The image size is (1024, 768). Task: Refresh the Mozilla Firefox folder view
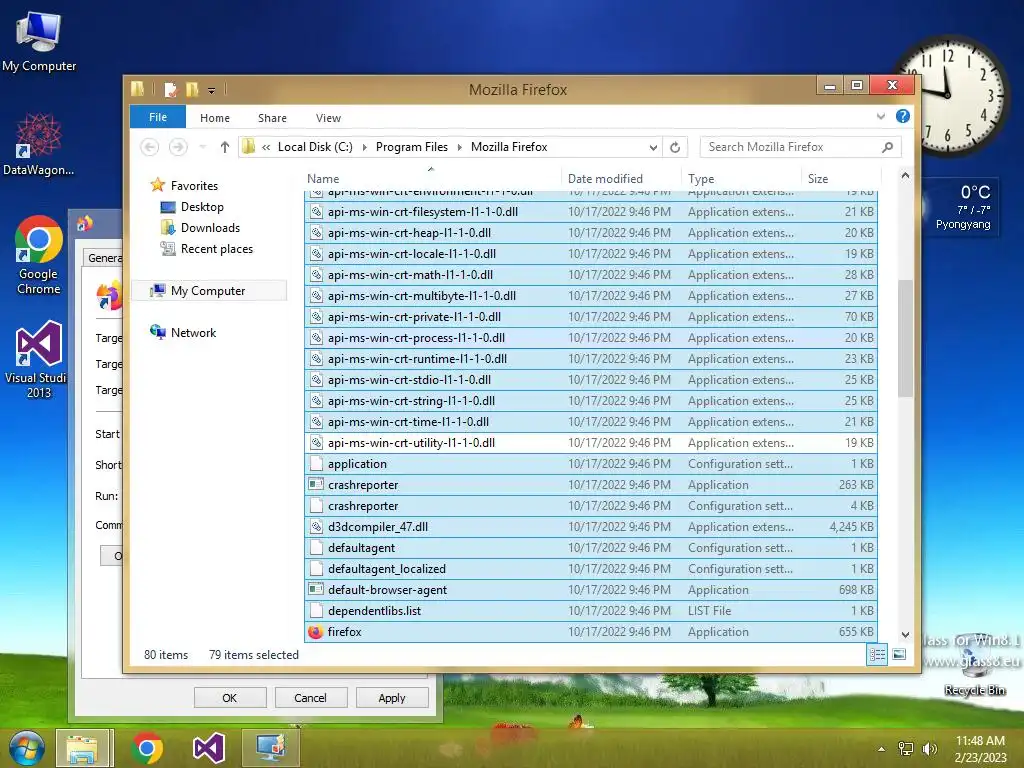(x=675, y=147)
